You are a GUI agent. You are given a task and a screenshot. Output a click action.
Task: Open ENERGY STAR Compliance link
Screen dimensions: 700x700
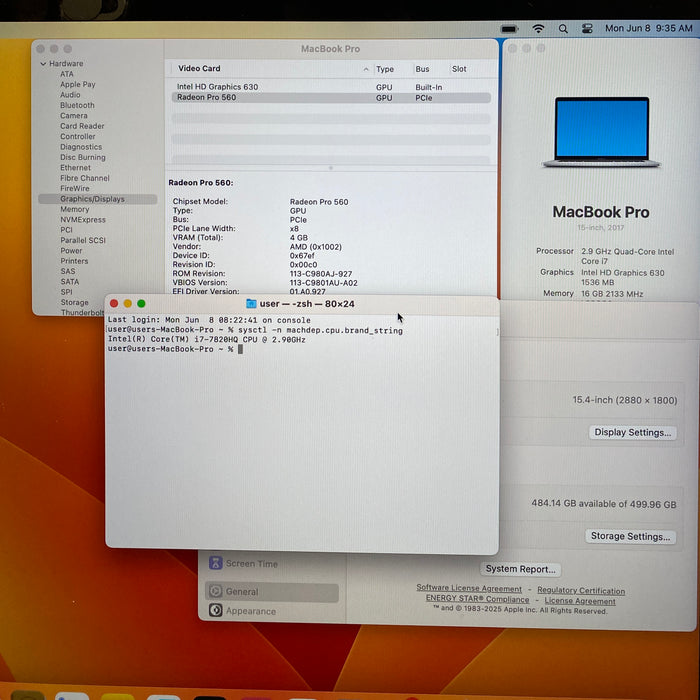[x=477, y=599]
